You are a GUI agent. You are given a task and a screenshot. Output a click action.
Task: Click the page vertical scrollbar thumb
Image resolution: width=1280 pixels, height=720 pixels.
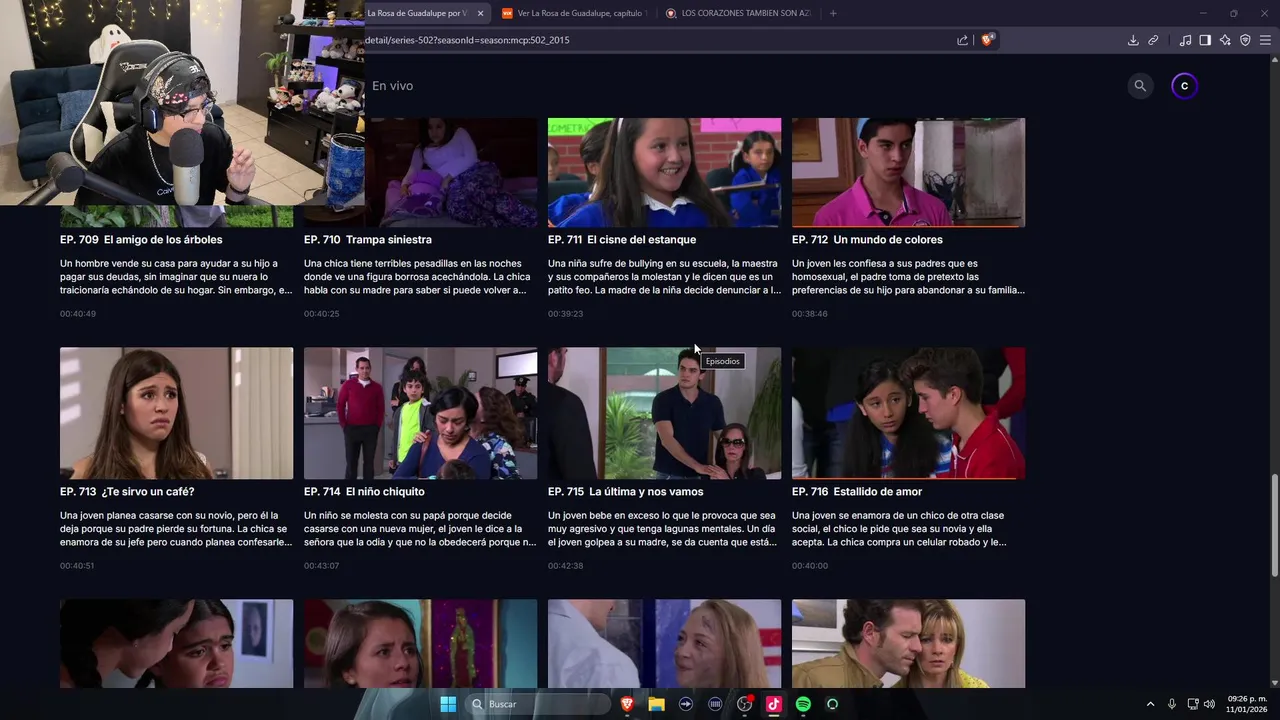(1274, 525)
